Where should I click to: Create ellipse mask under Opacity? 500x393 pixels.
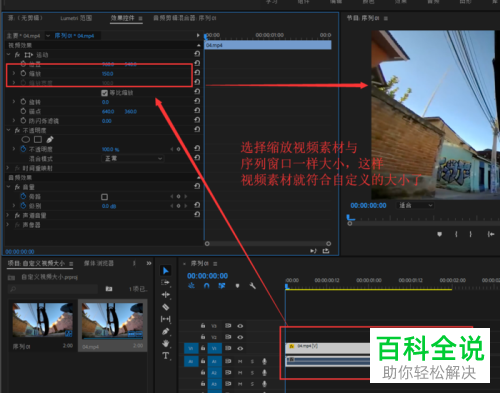(26, 139)
